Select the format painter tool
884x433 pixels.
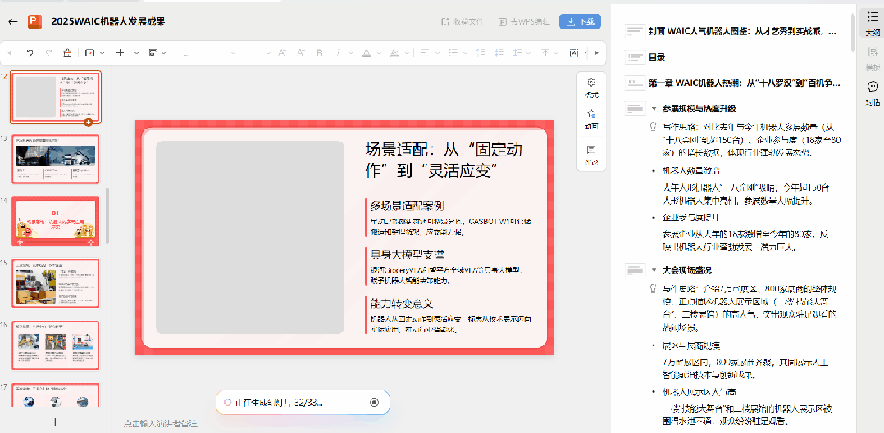click(x=67, y=53)
